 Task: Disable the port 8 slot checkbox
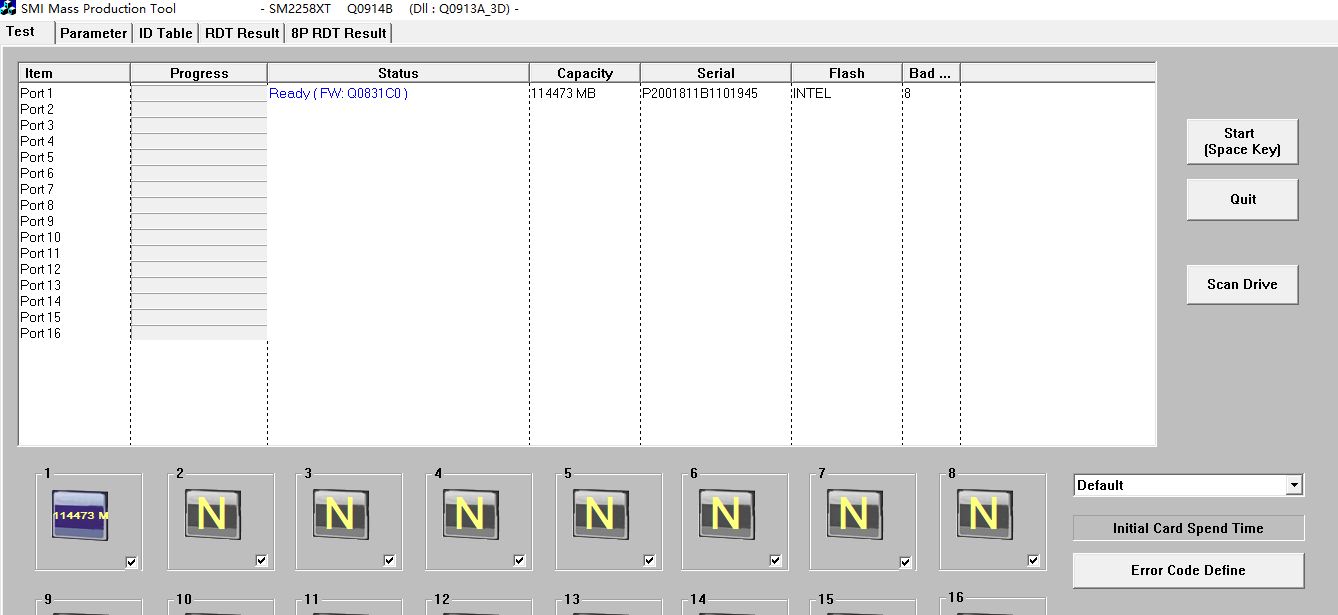[x=1034, y=561]
